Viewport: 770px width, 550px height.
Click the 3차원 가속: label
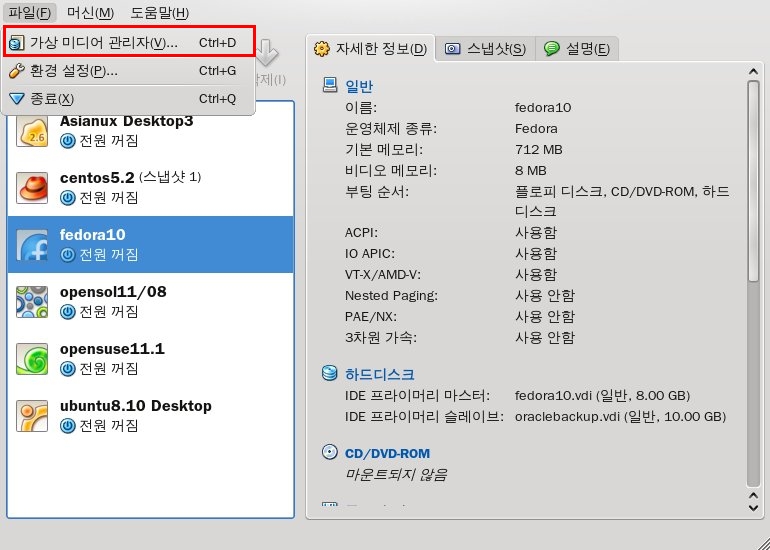[381, 338]
